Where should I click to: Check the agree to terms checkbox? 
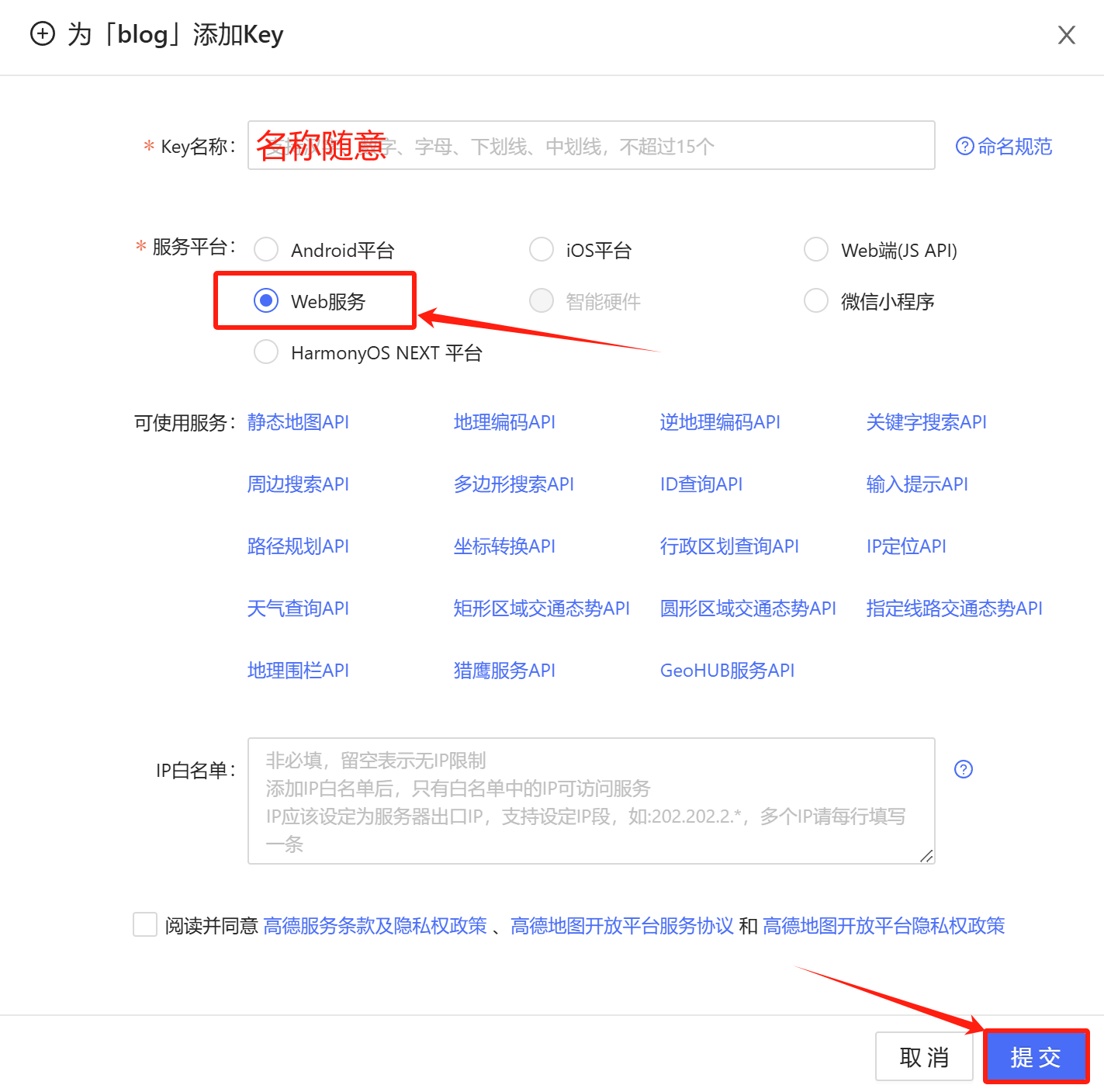tap(145, 924)
